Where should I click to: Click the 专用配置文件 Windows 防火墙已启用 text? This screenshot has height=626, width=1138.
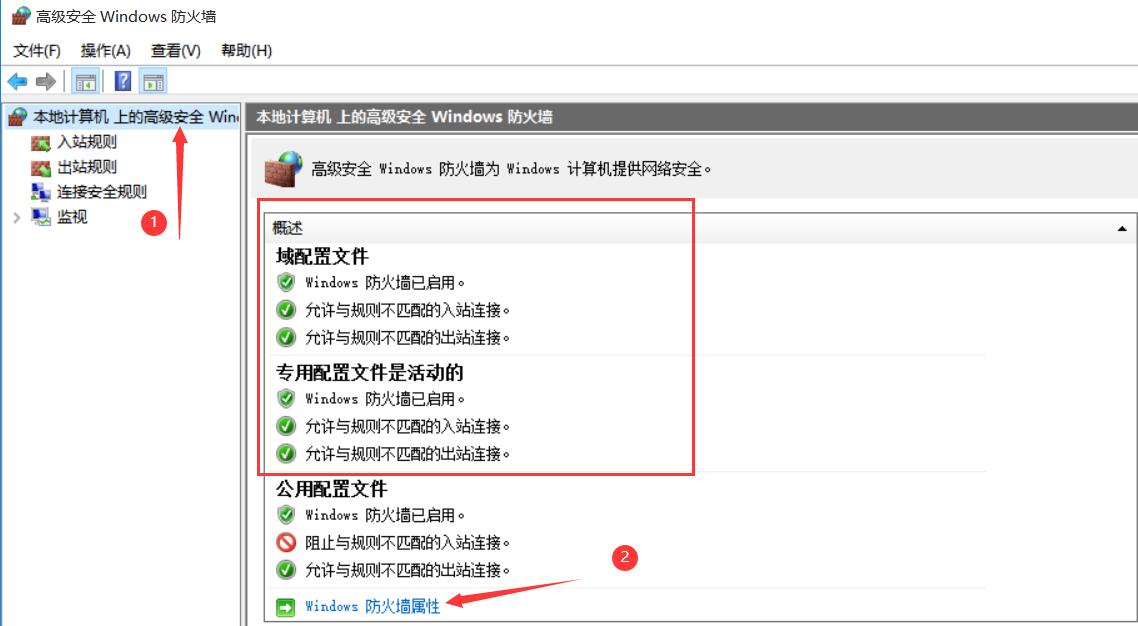point(385,399)
